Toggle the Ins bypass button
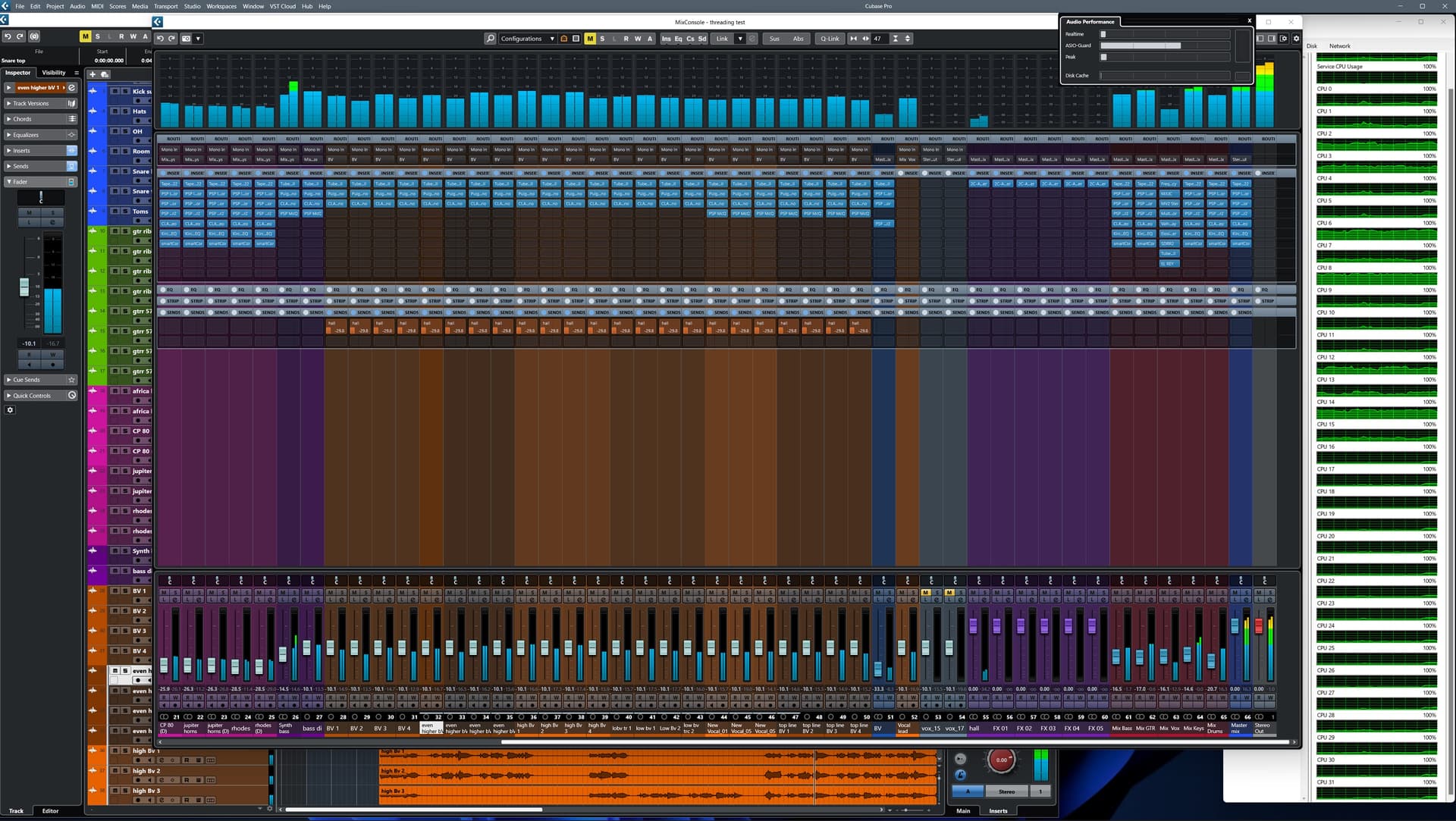1456x821 pixels. 666,38
